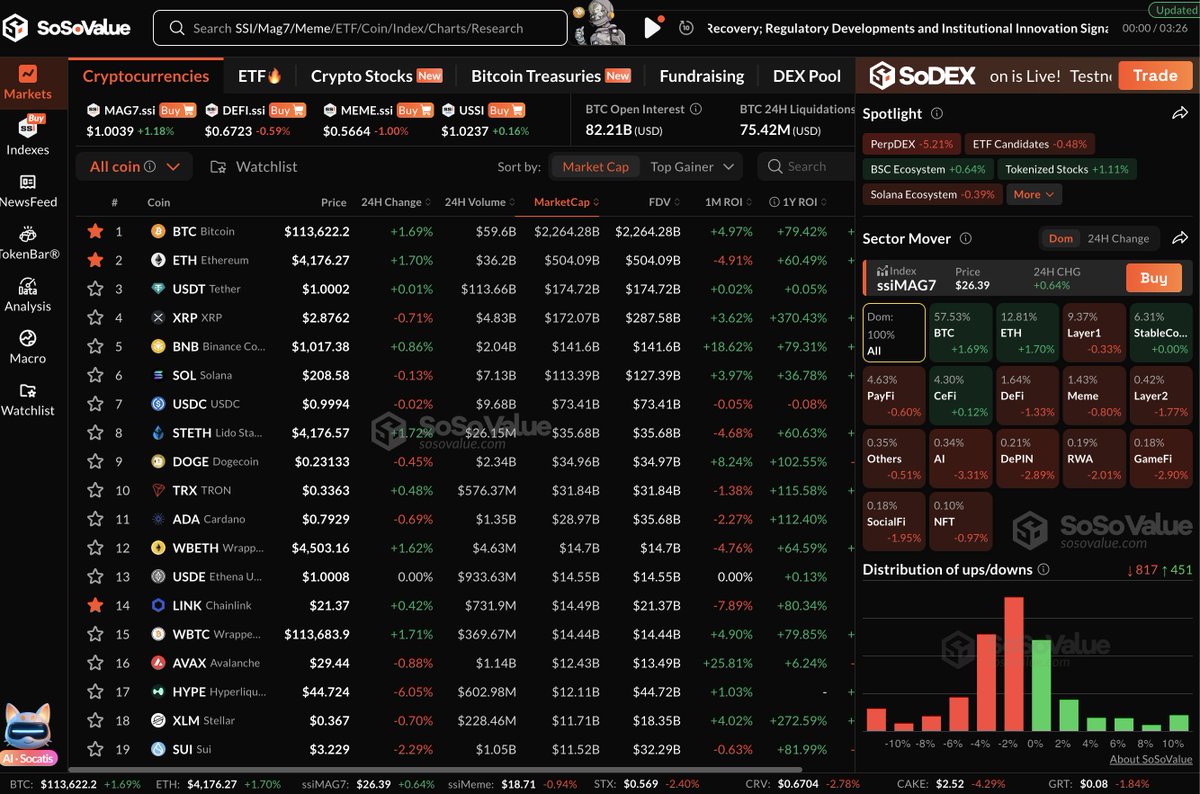Show info for Spotlight
This screenshot has height=794, width=1200.
pyautogui.click(x=937, y=114)
